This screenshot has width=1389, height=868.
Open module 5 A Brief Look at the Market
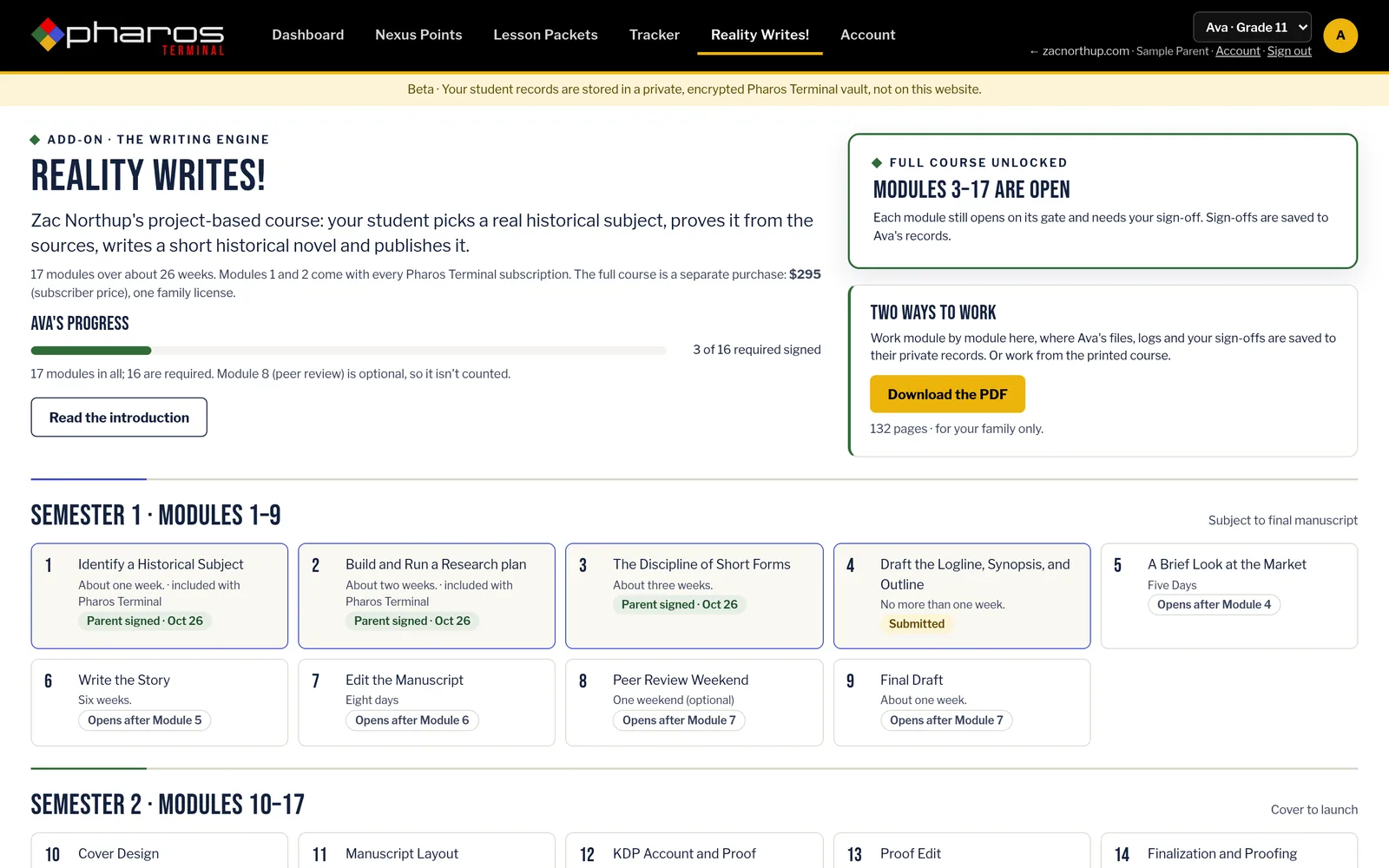(x=1229, y=595)
